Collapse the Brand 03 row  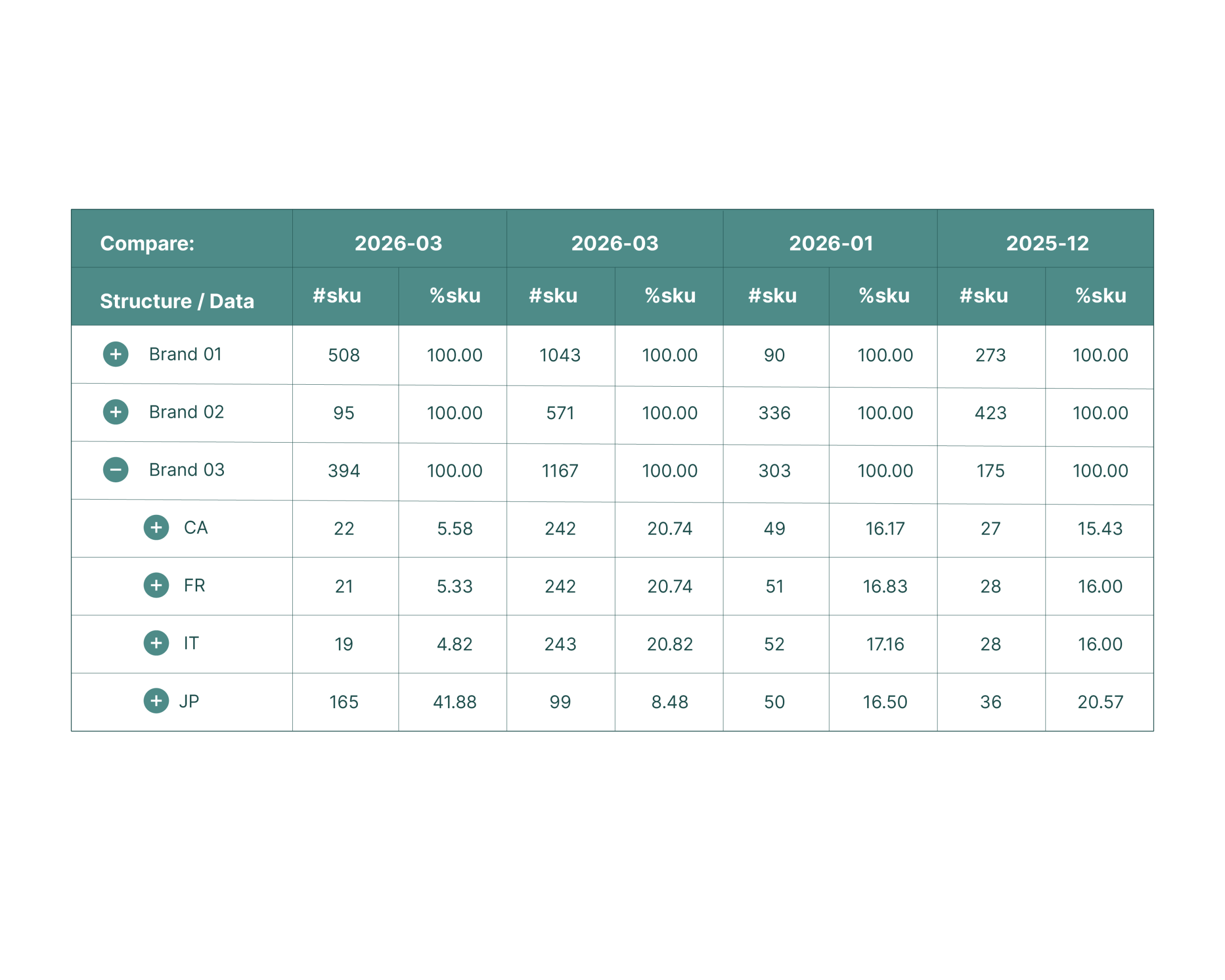coord(115,470)
